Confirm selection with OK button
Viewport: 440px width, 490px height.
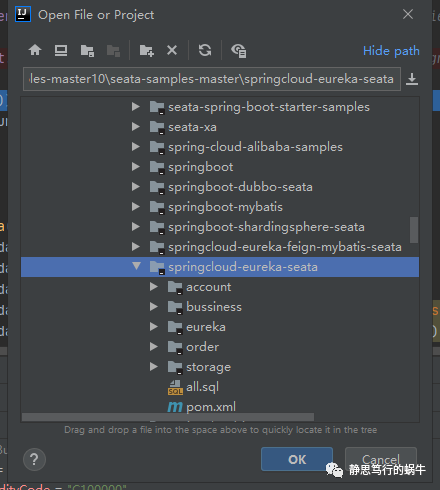pos(297,459)
